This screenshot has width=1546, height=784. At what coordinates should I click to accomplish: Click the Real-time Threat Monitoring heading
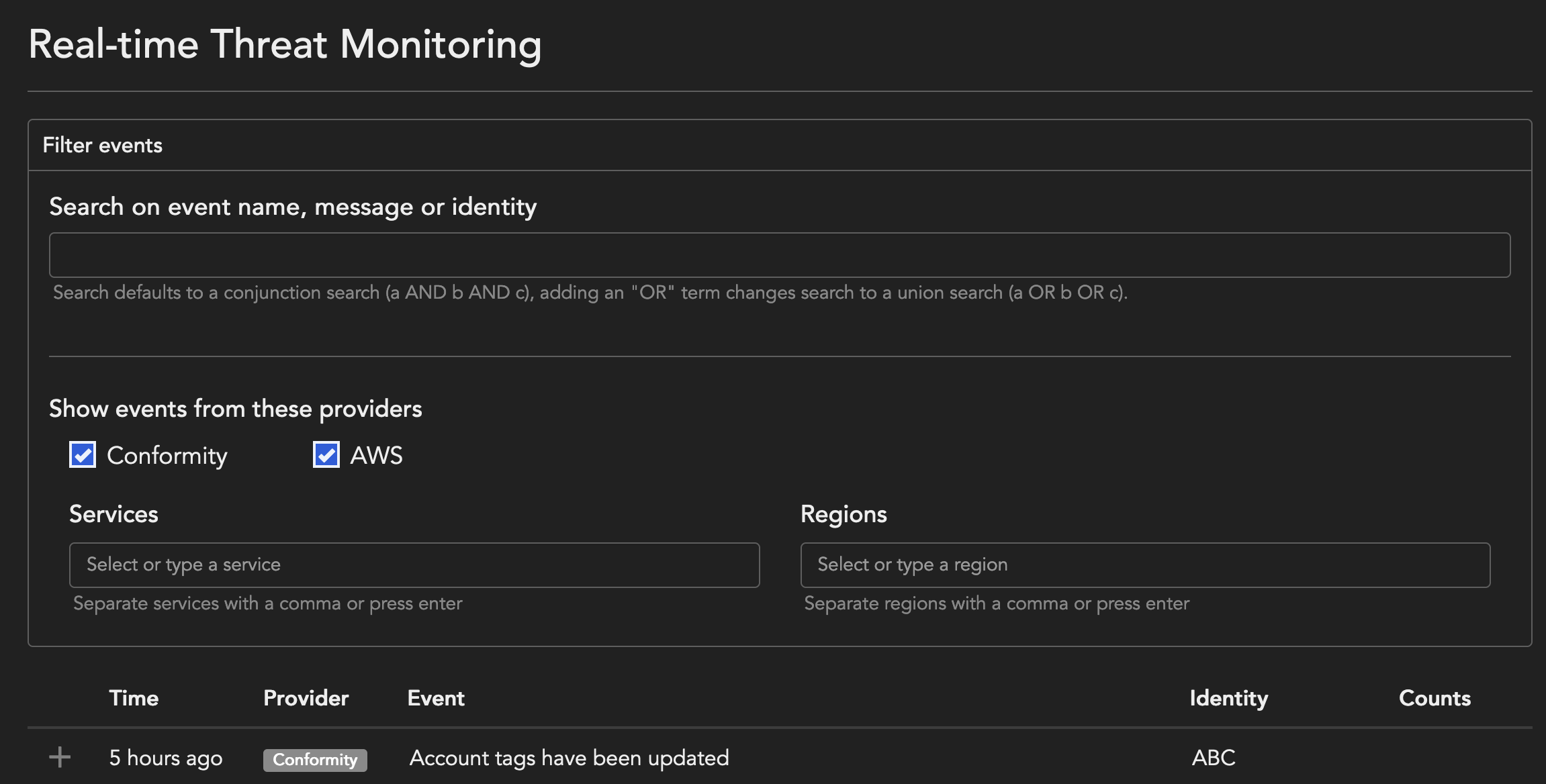click(285, 44)
